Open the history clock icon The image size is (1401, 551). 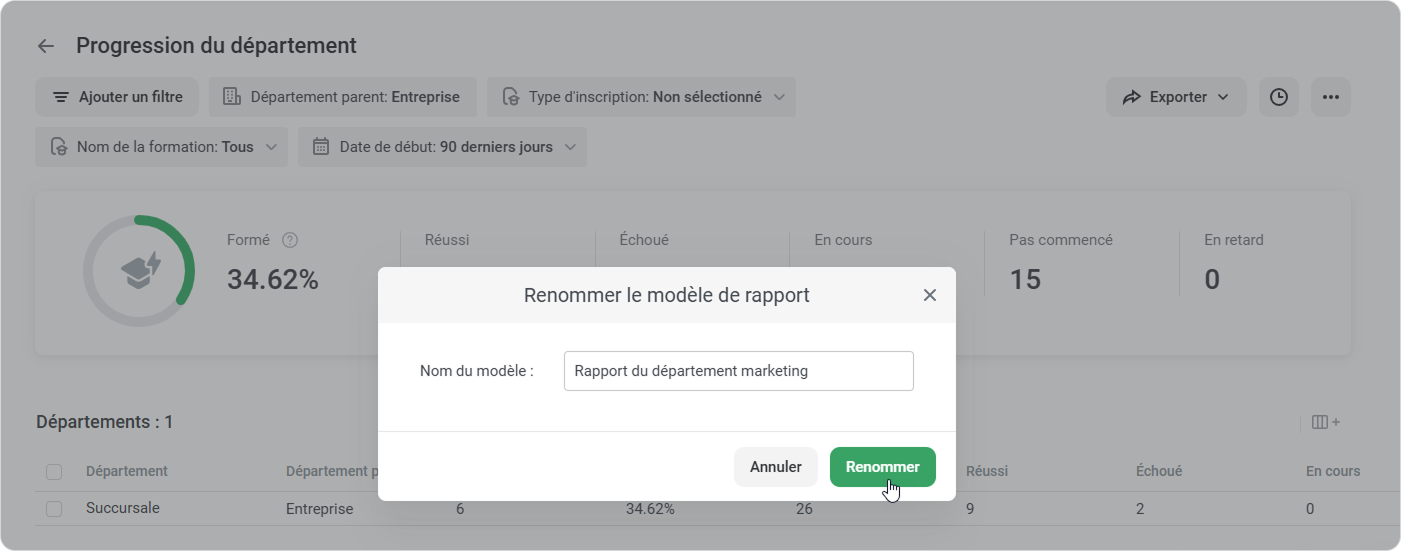[1278, 97]
